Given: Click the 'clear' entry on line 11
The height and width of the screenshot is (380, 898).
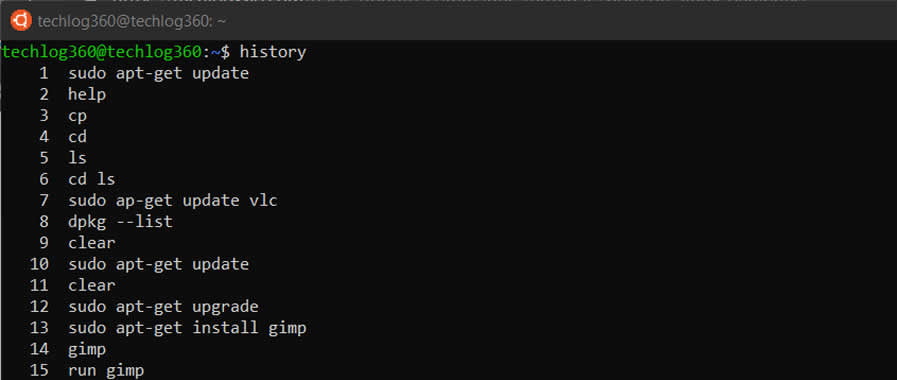Looking at the screenshot, I should (x=92, y=285).
